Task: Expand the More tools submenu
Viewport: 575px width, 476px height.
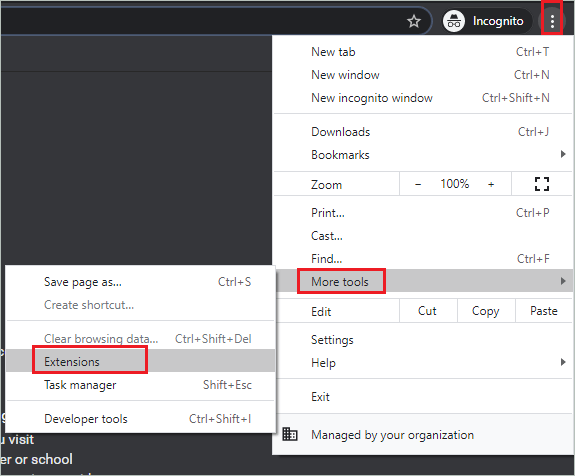Action: coord(423,281)
